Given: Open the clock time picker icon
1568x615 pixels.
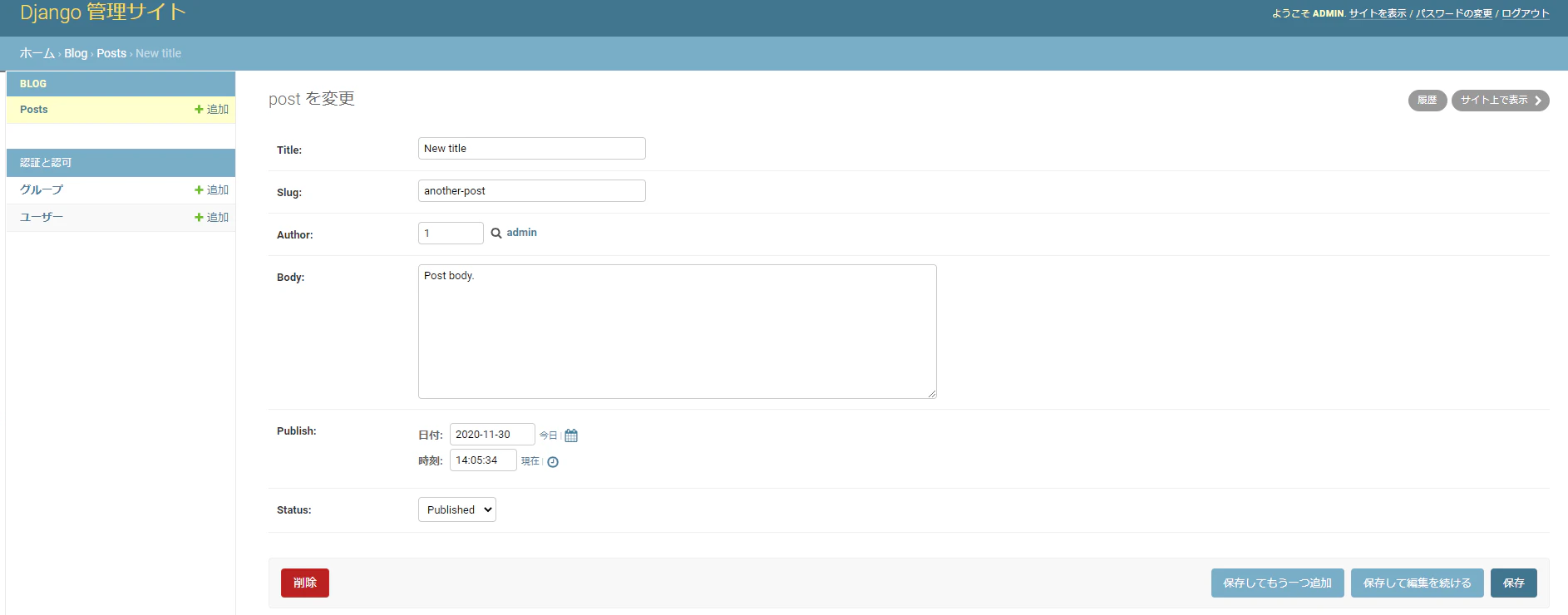Looking at the screenshot, I should 553,462.
